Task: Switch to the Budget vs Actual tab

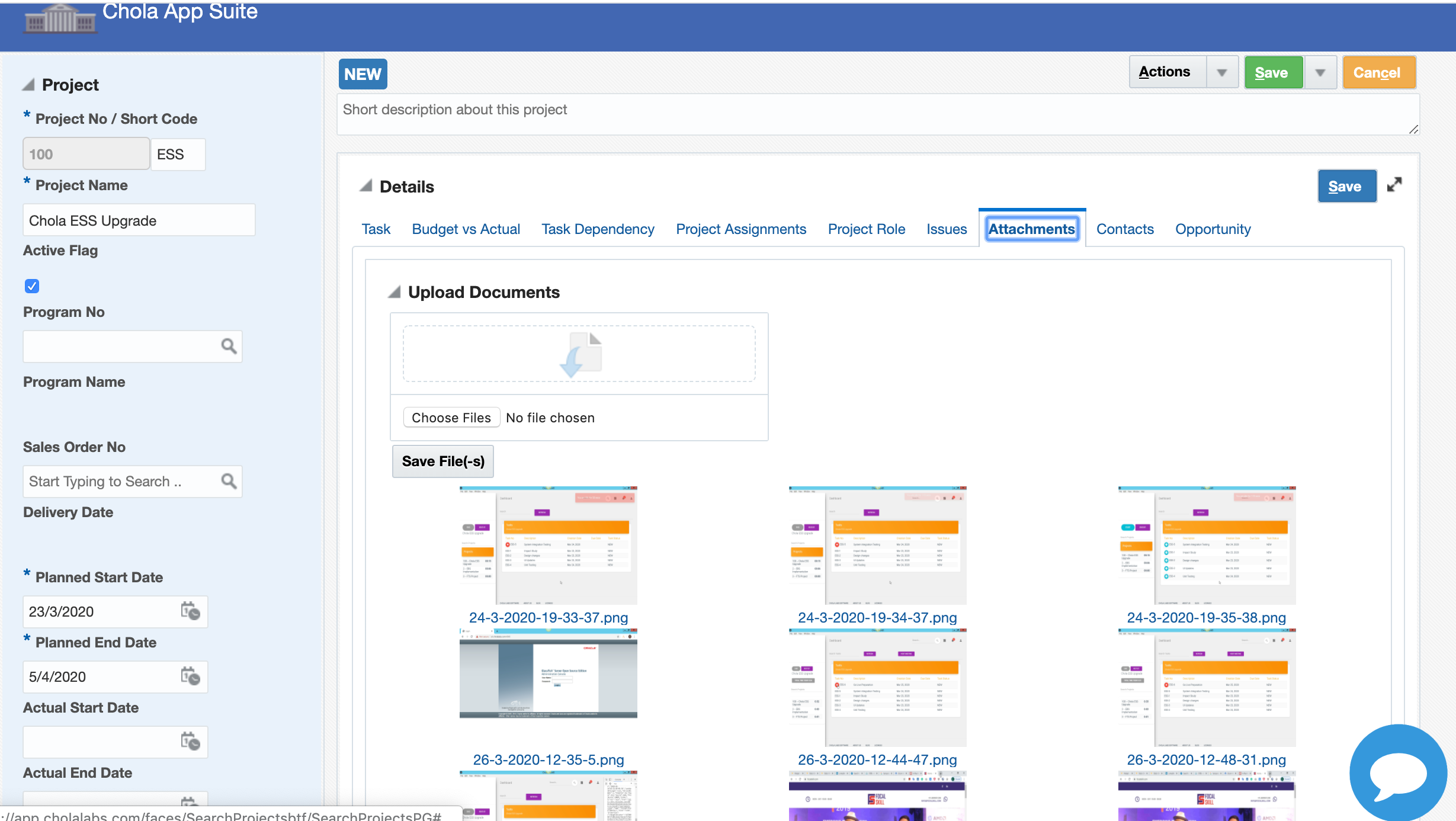Action: 466,229
